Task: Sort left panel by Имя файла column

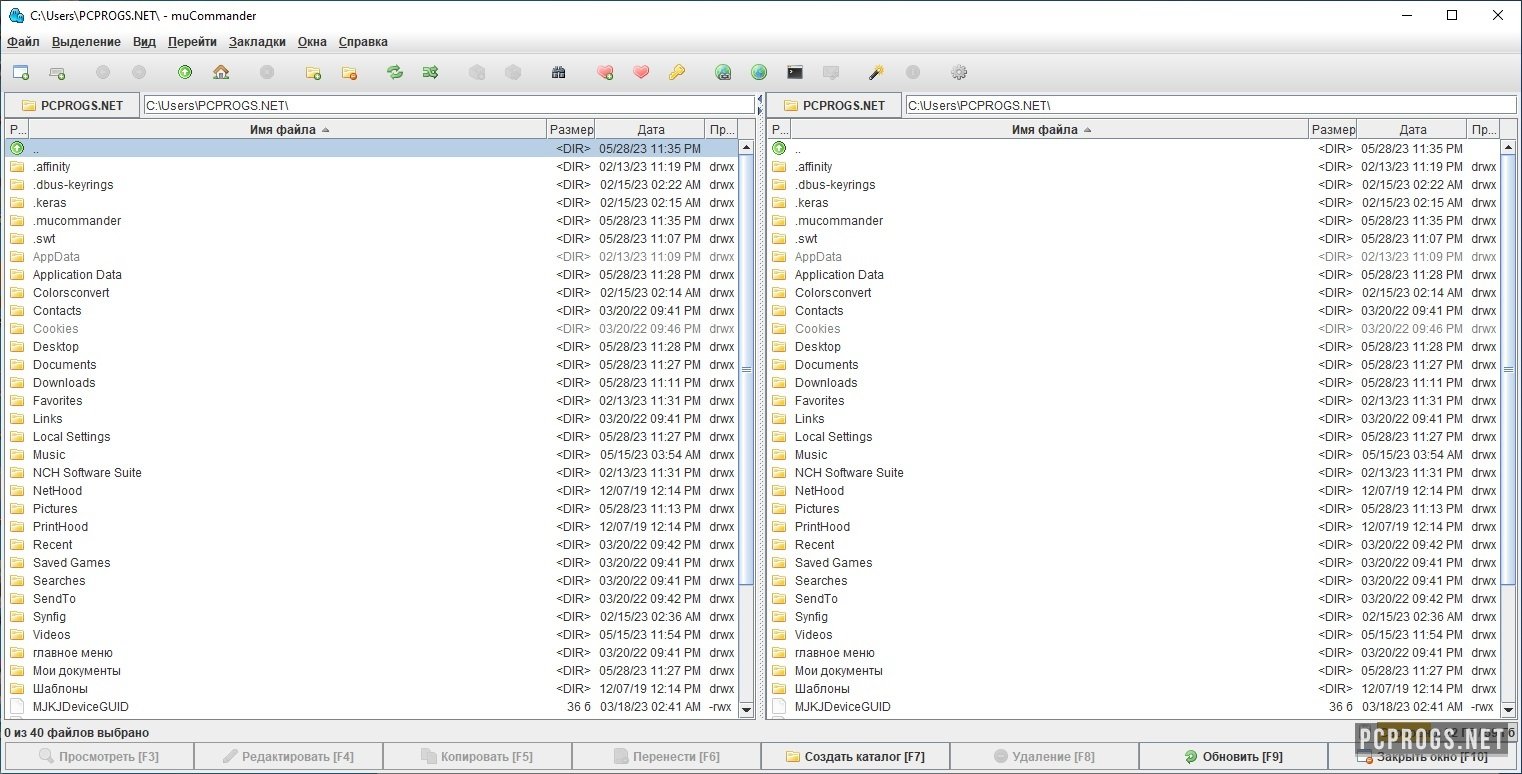Action: [288, 129]
